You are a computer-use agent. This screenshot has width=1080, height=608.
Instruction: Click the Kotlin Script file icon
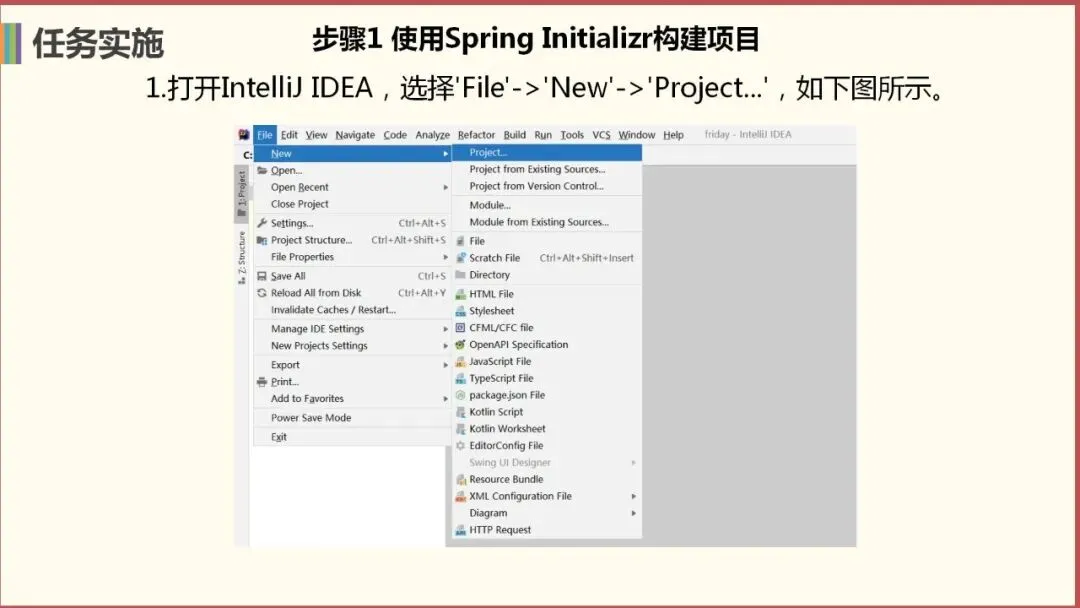coord(461,412)
